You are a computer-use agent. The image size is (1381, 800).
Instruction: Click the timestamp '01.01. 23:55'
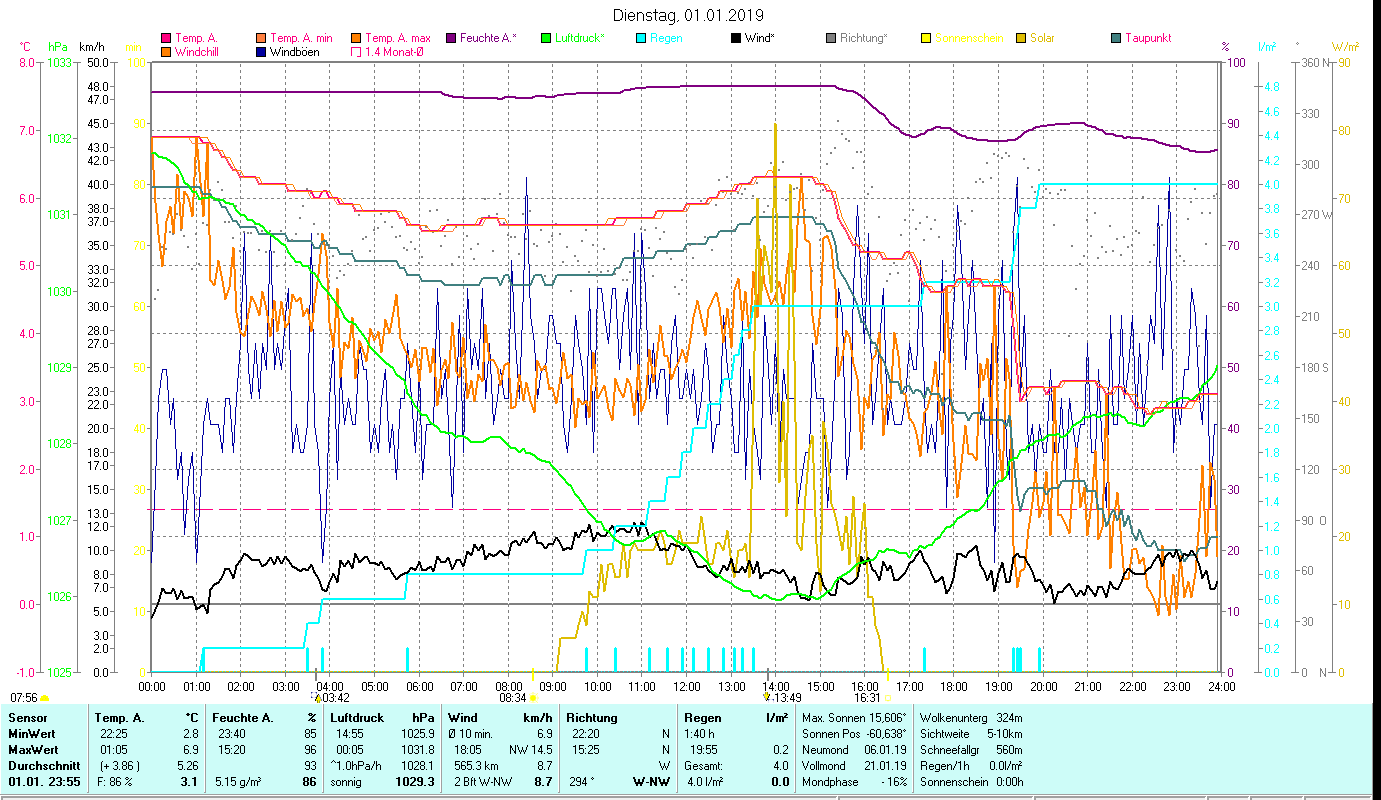[44, 781]
